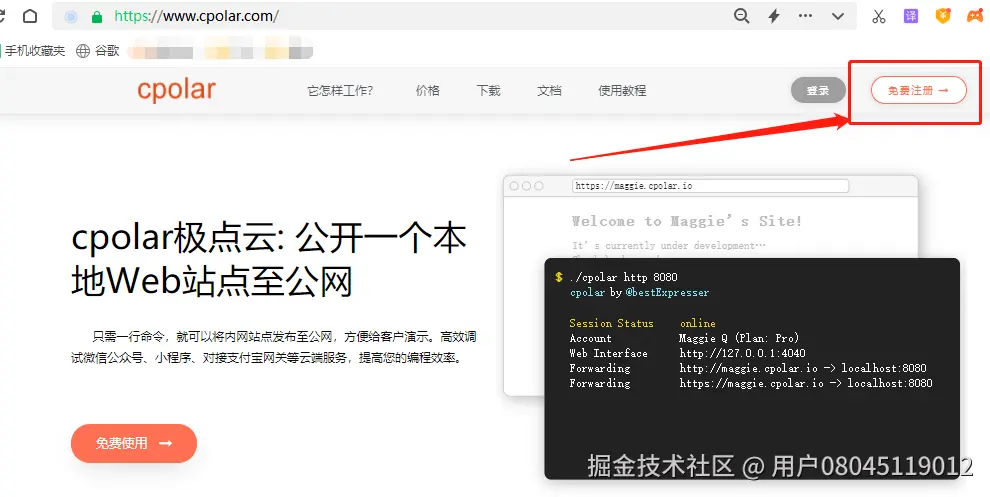Click the Welcome to Maggie's Site! text
Image resolution: width=990 pixels, height=497 pixels.
point(686,221)
